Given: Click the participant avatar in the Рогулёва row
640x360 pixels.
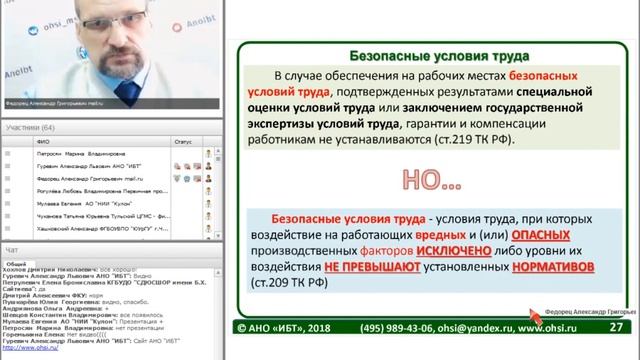Looking at the screenshot, I should (209, 191).
